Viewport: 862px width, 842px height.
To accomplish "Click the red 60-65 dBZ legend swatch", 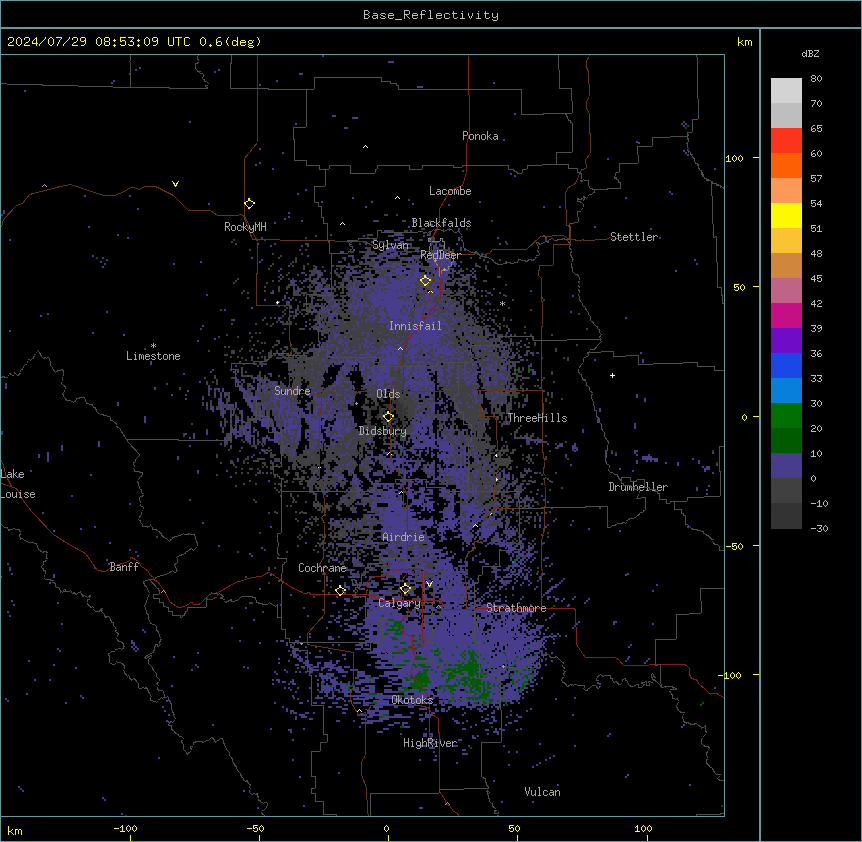I will (x=786, y=141).
